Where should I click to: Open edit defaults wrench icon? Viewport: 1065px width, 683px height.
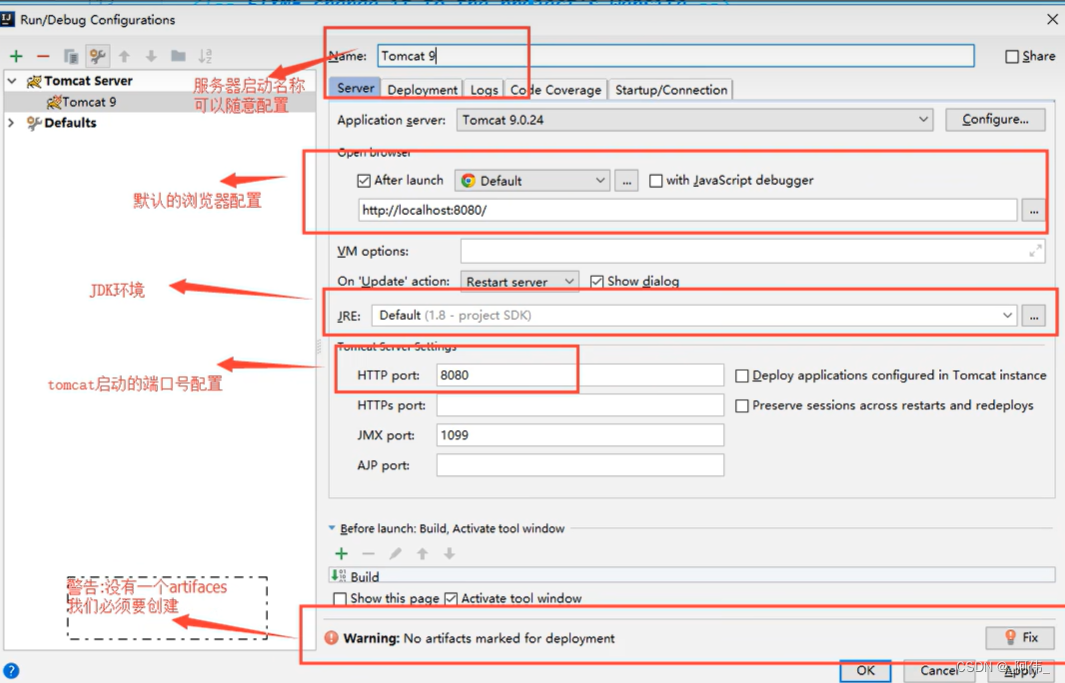point(97,56)
